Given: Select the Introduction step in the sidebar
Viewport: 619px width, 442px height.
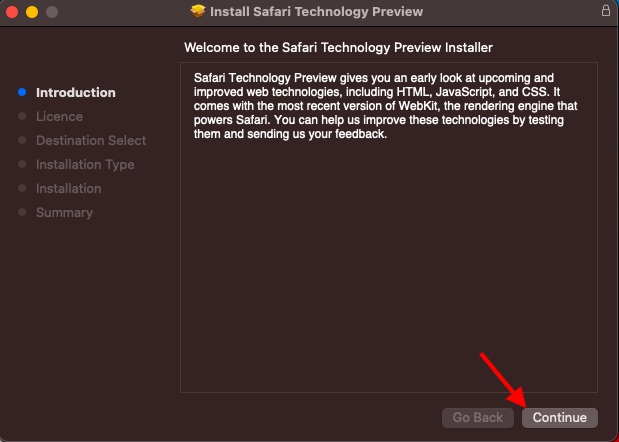Looking at the screenshot, I should (76, 93).
